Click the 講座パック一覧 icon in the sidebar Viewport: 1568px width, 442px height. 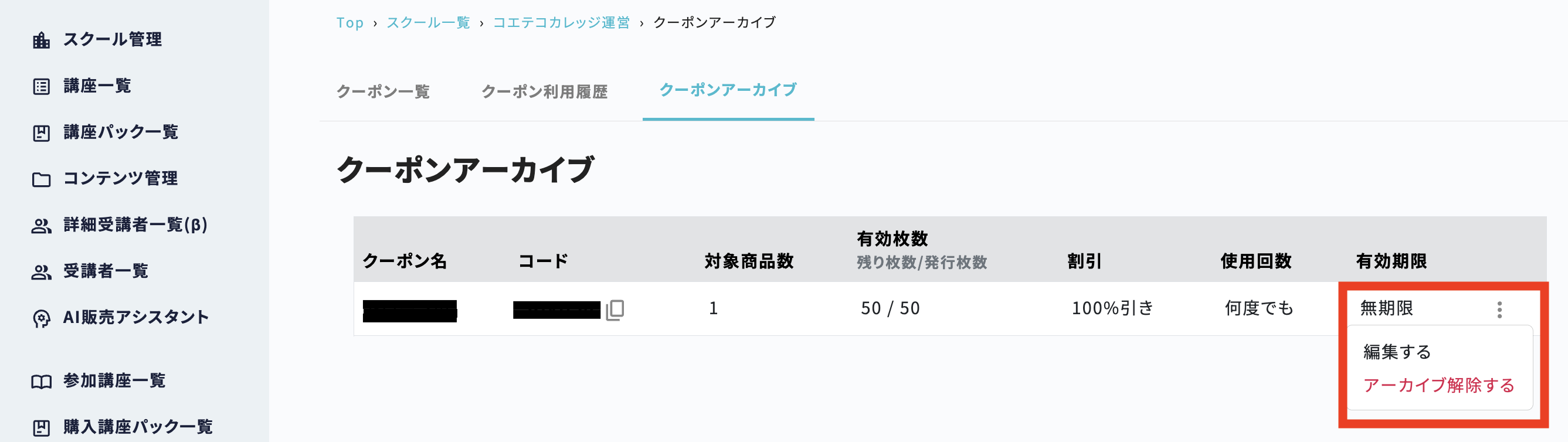(42, 132)
